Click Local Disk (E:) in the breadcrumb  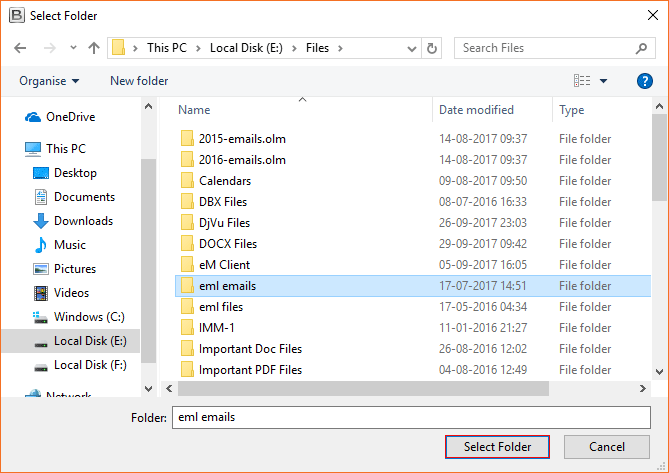point(246,48)
